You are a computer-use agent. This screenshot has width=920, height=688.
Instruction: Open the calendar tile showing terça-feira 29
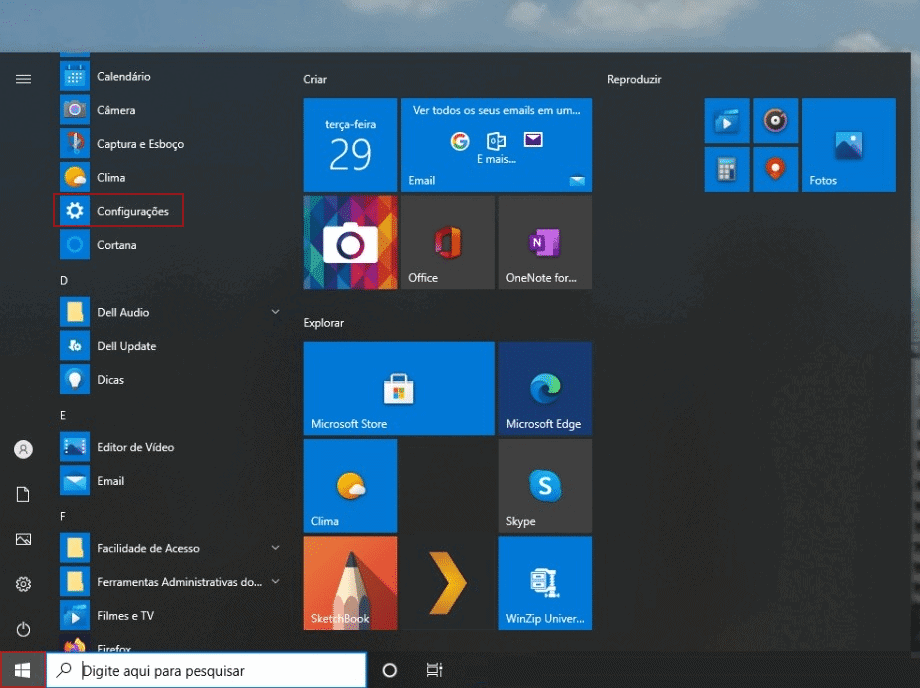pyautogui.click(x=350, y=145)
